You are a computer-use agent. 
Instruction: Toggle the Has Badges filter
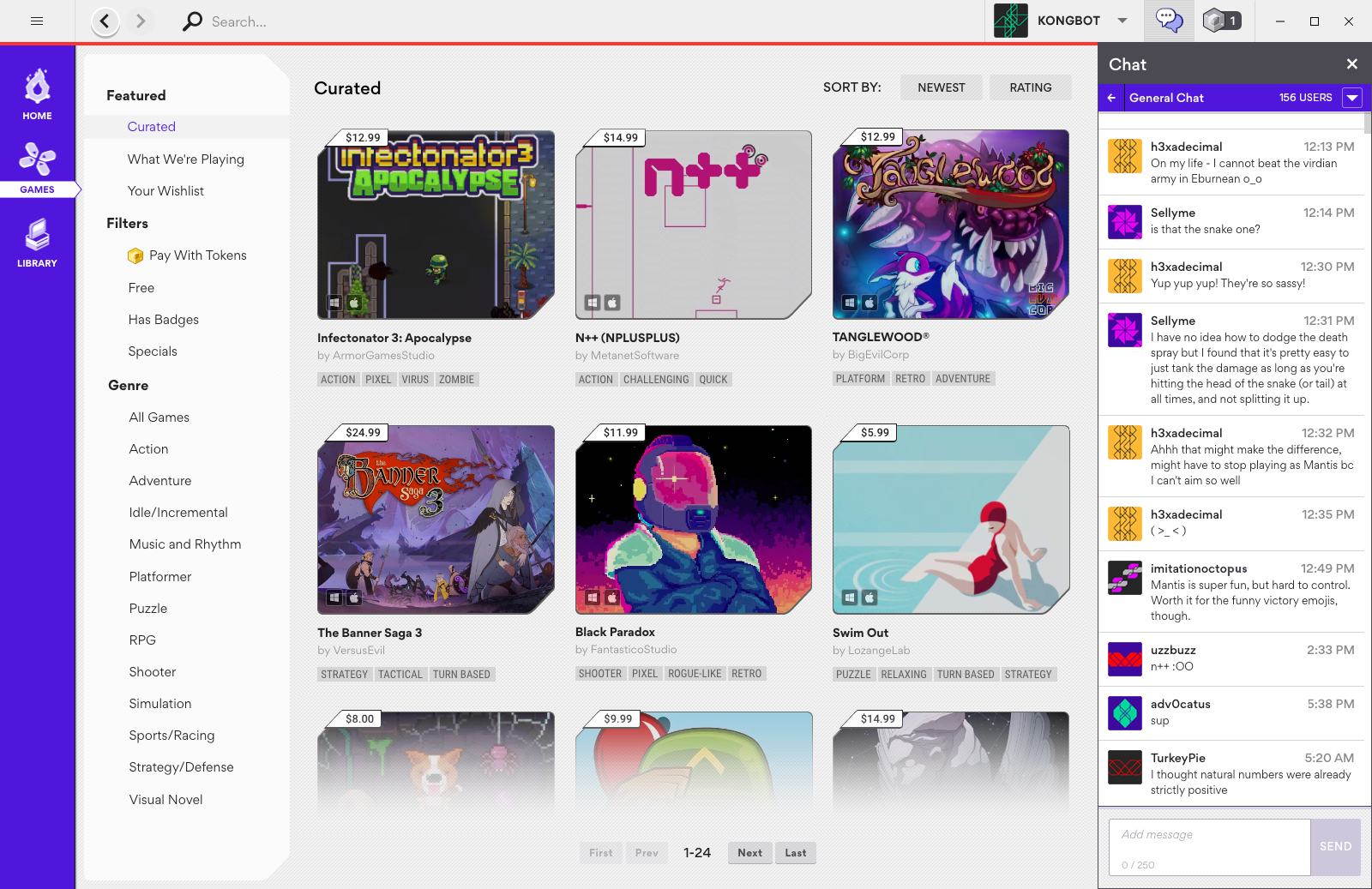[164, 320]
